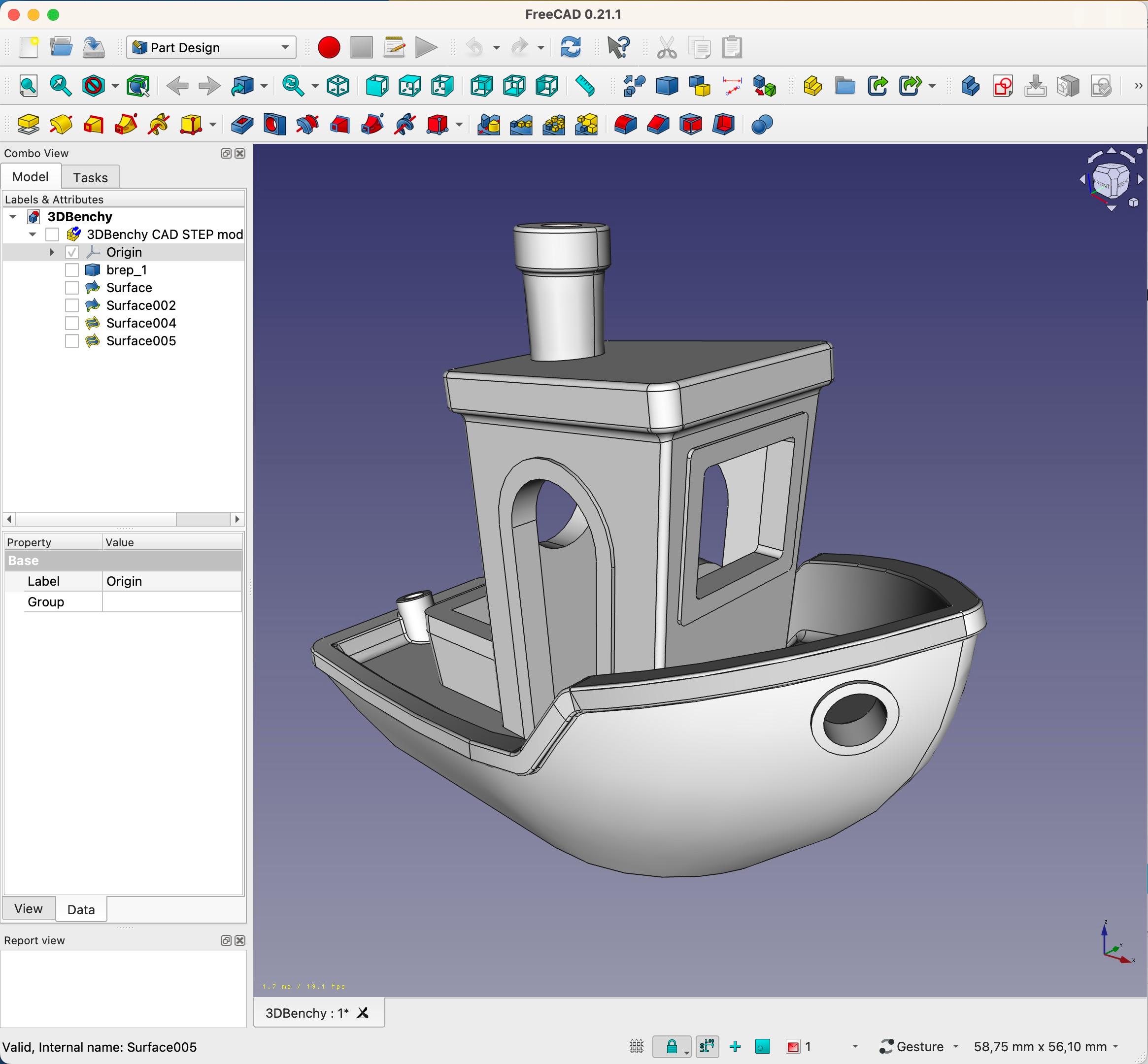Toggle the Surface005 visibility checkbox

click(x=71, y=341)
